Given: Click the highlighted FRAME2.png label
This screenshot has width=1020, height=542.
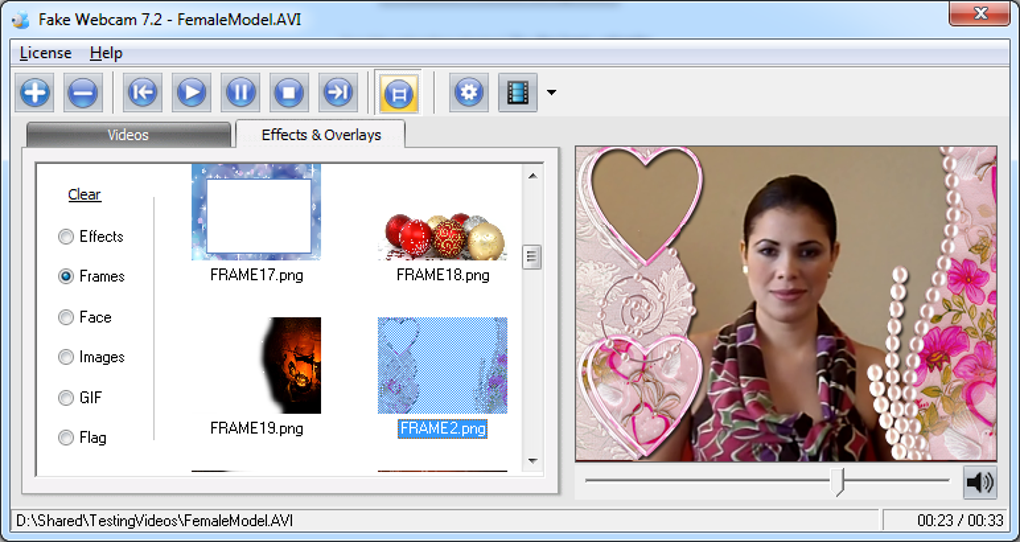Looking at the screenshot, I should point(442,429).
